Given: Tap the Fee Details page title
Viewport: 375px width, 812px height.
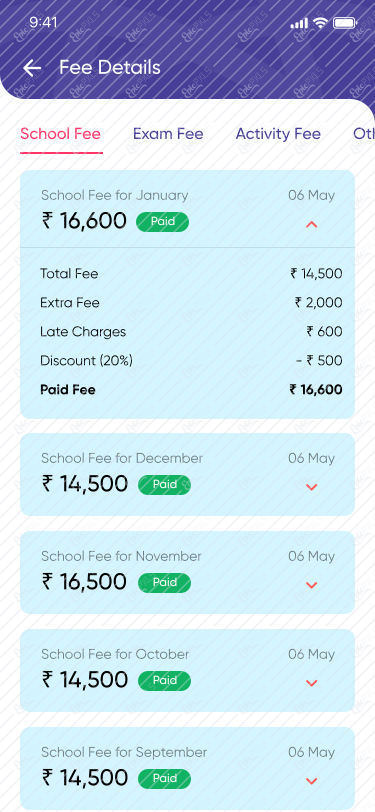Looking at the screenshot, I should pyautogui.click(x=110, y=67).
